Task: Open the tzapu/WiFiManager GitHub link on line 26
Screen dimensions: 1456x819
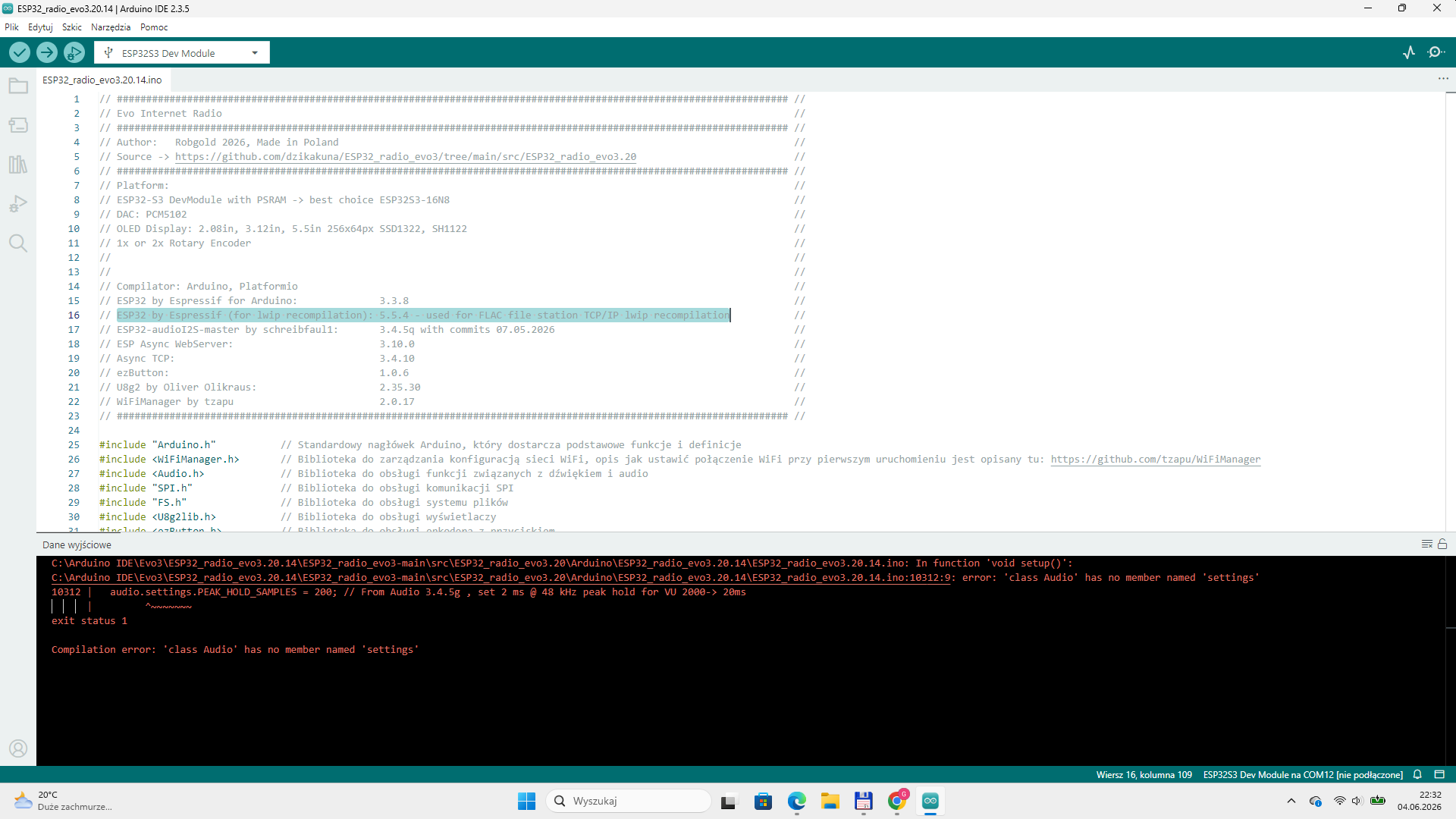Action: point(1156,460)
